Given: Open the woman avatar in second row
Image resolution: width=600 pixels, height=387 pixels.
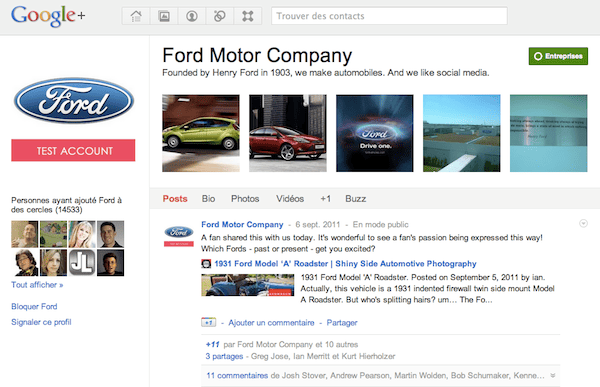Looking at the screenshot, I should click(53, 263).
